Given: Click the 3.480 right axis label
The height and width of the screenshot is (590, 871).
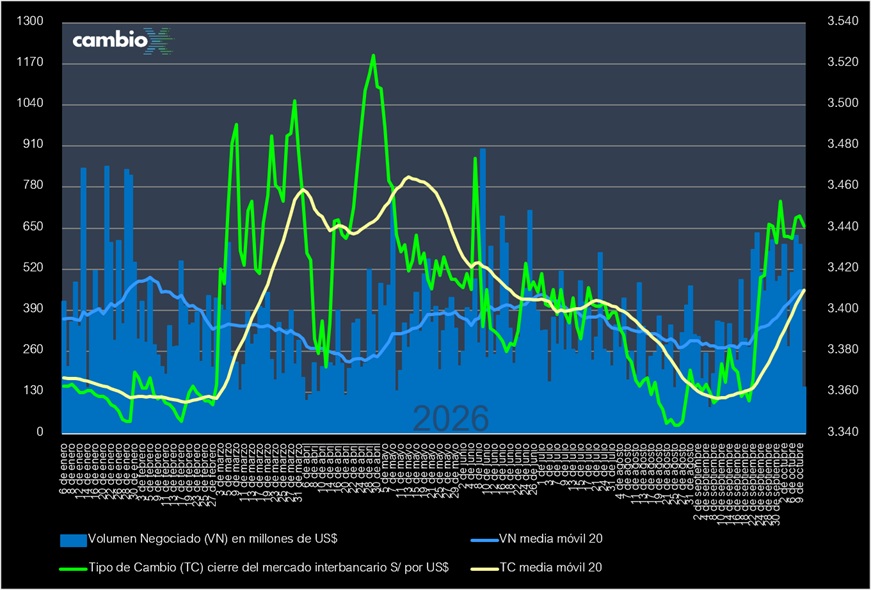Looking at the screenshot, I should pyautogui.click(x=843, y=146).
